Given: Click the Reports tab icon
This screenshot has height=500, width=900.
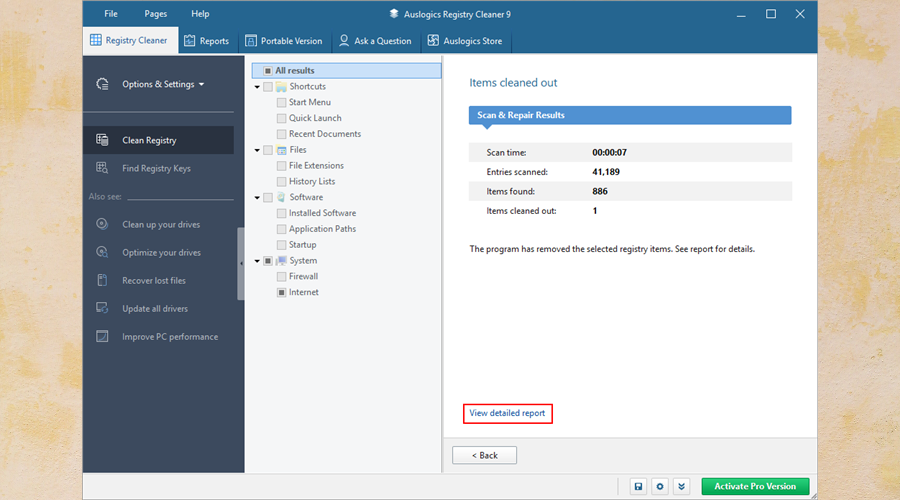Looking at the screenshot, I should [189, 41].
